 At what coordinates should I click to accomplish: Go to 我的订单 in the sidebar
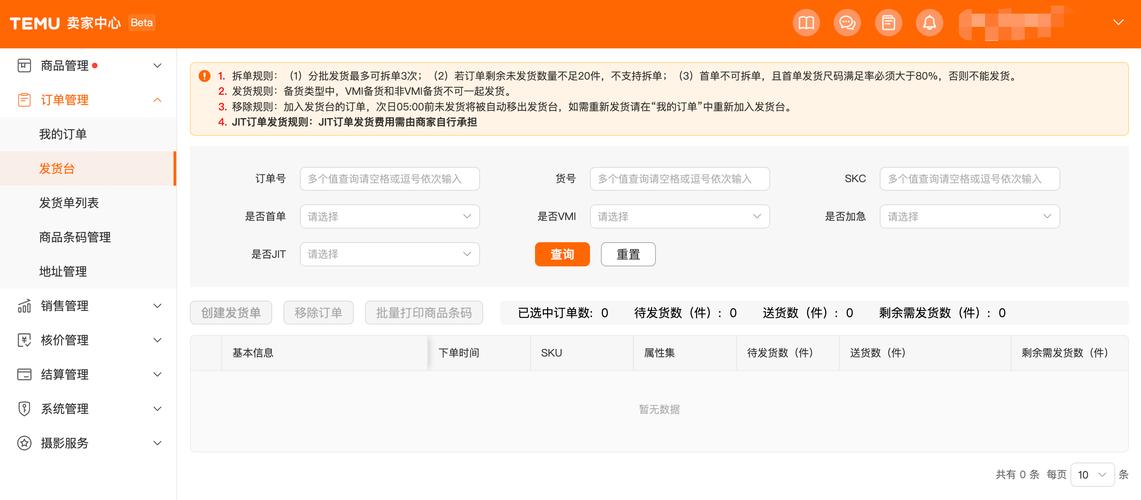coord(63,134)
